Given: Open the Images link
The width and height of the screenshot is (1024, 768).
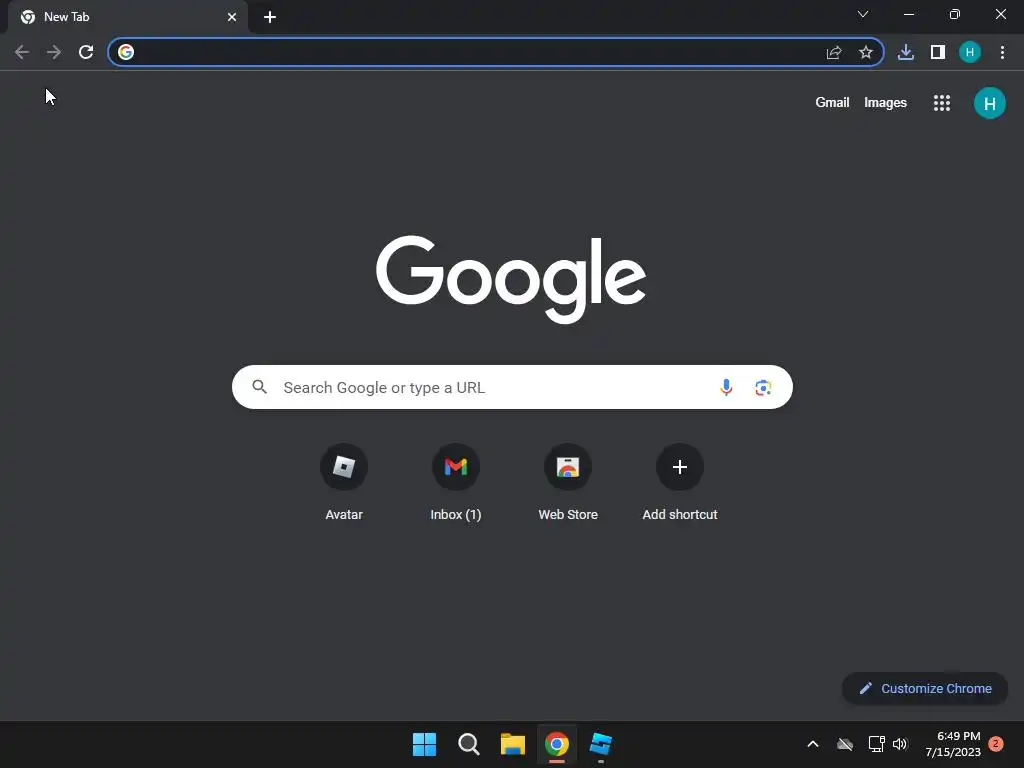Looking at the screenshot, I should tap(885, 103).
